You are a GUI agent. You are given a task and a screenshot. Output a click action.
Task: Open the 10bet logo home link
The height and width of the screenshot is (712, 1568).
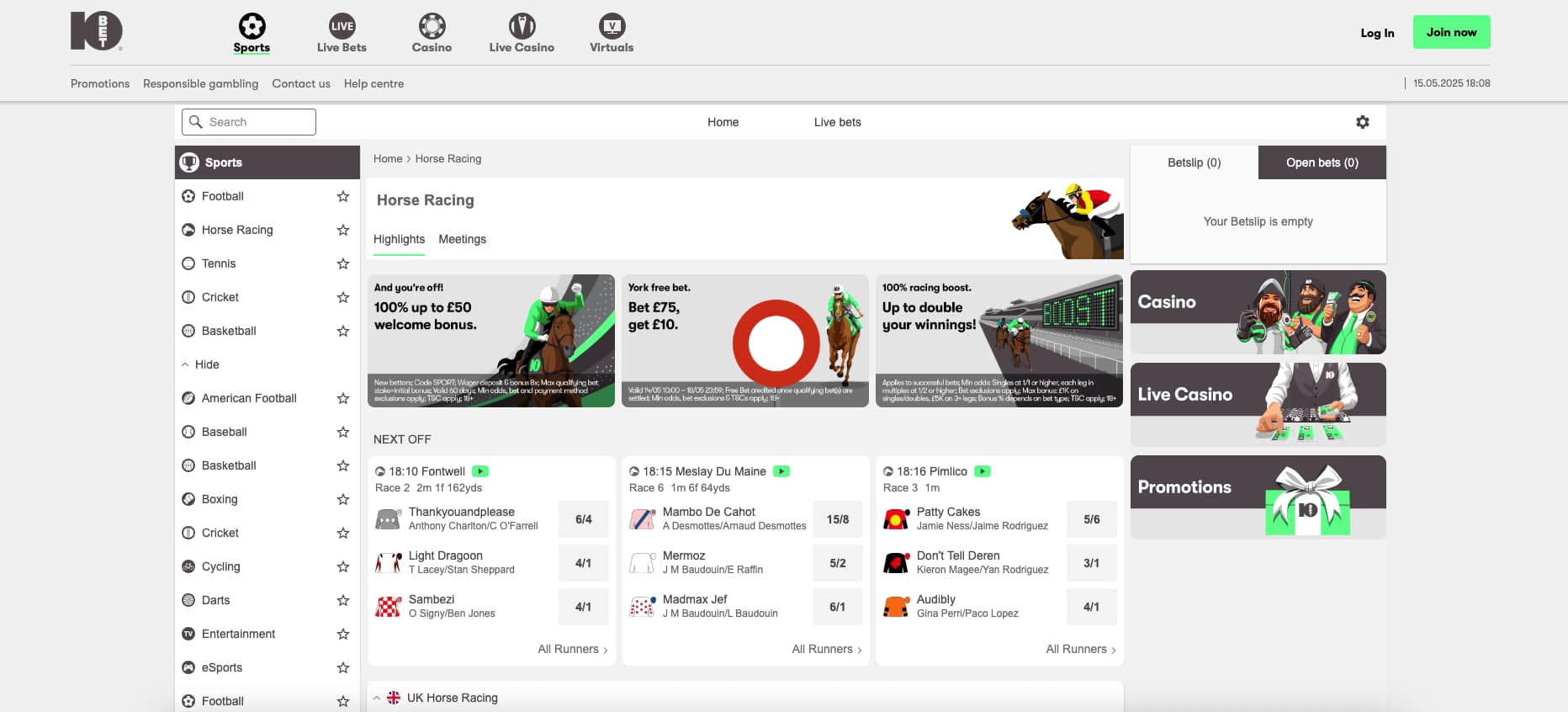96,31
